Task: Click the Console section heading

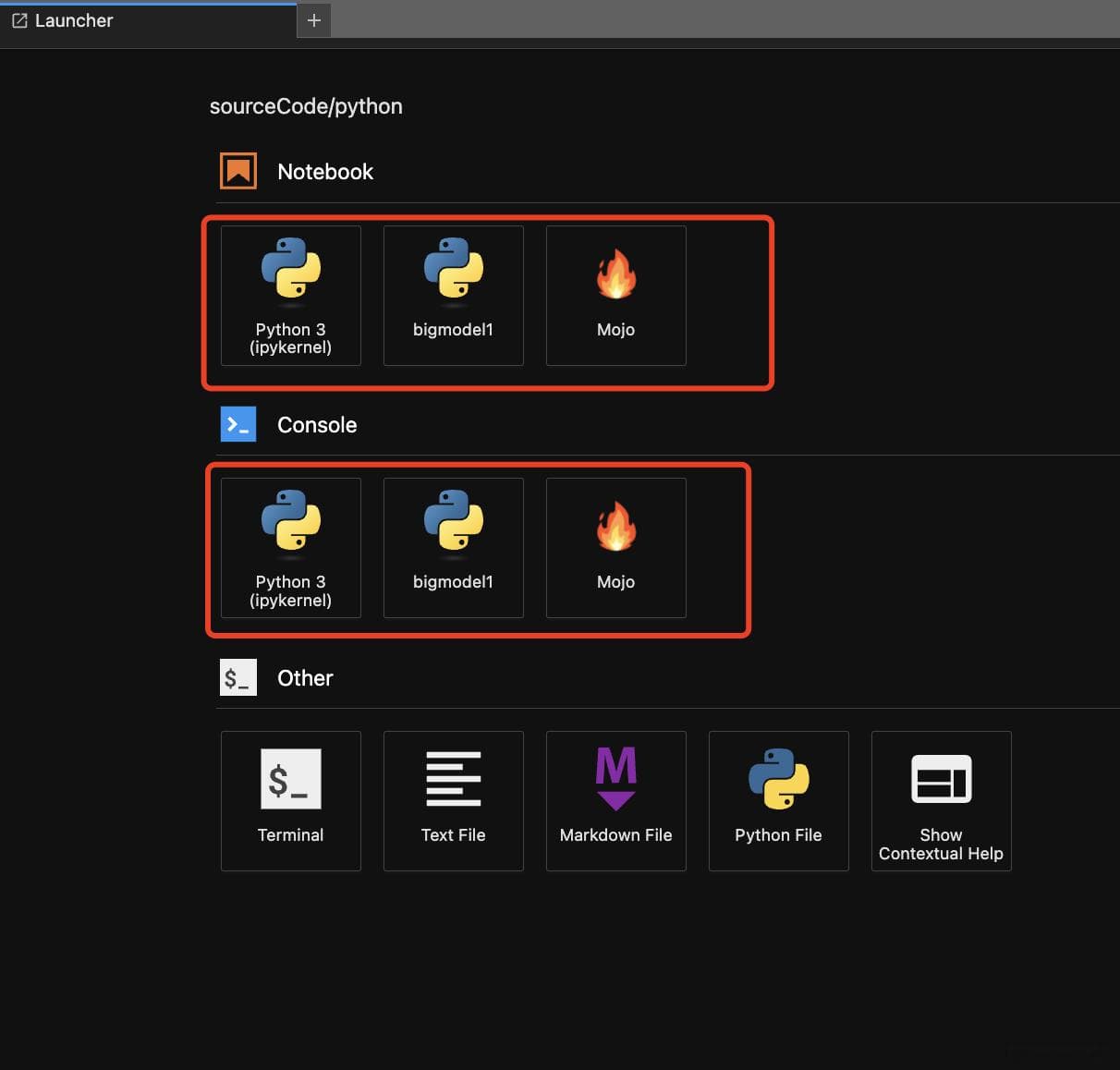Action: 317,425
